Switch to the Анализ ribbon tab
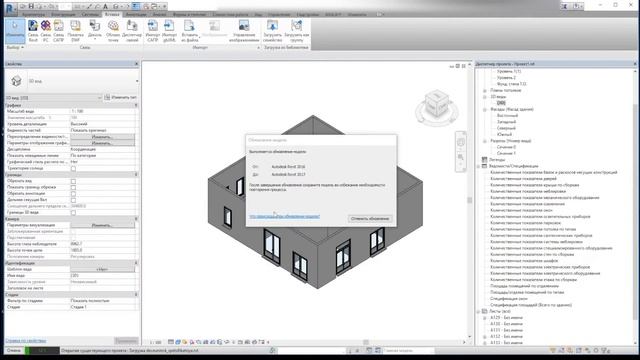The image size is (640, 360). (x=159, y=14)
